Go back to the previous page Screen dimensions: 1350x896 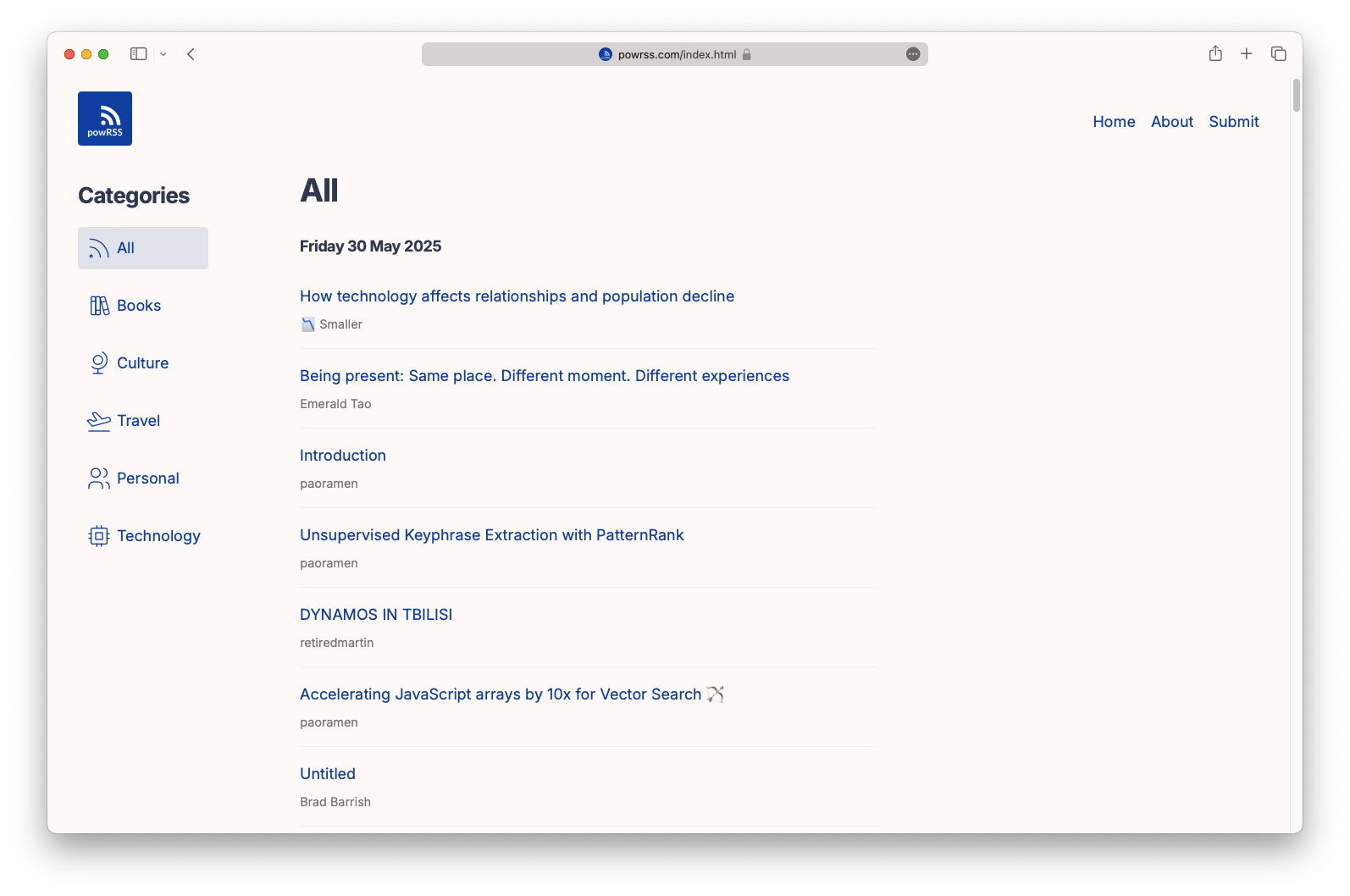[191, 54]
